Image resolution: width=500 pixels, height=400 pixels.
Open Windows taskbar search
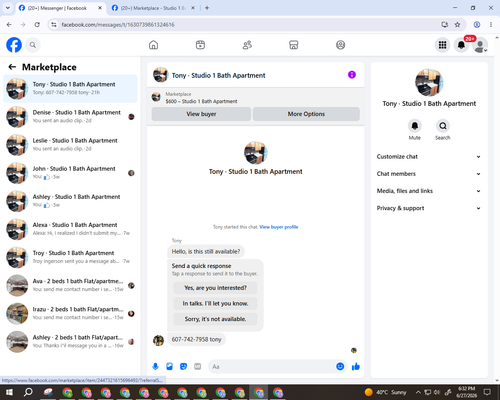[28, 392]
